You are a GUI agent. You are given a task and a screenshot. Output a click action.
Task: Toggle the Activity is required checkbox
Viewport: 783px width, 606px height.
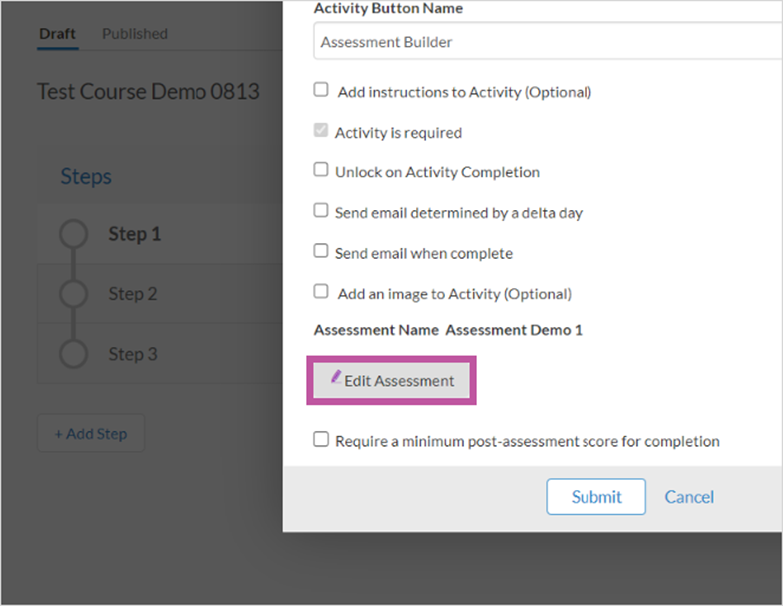click(321, 130)
